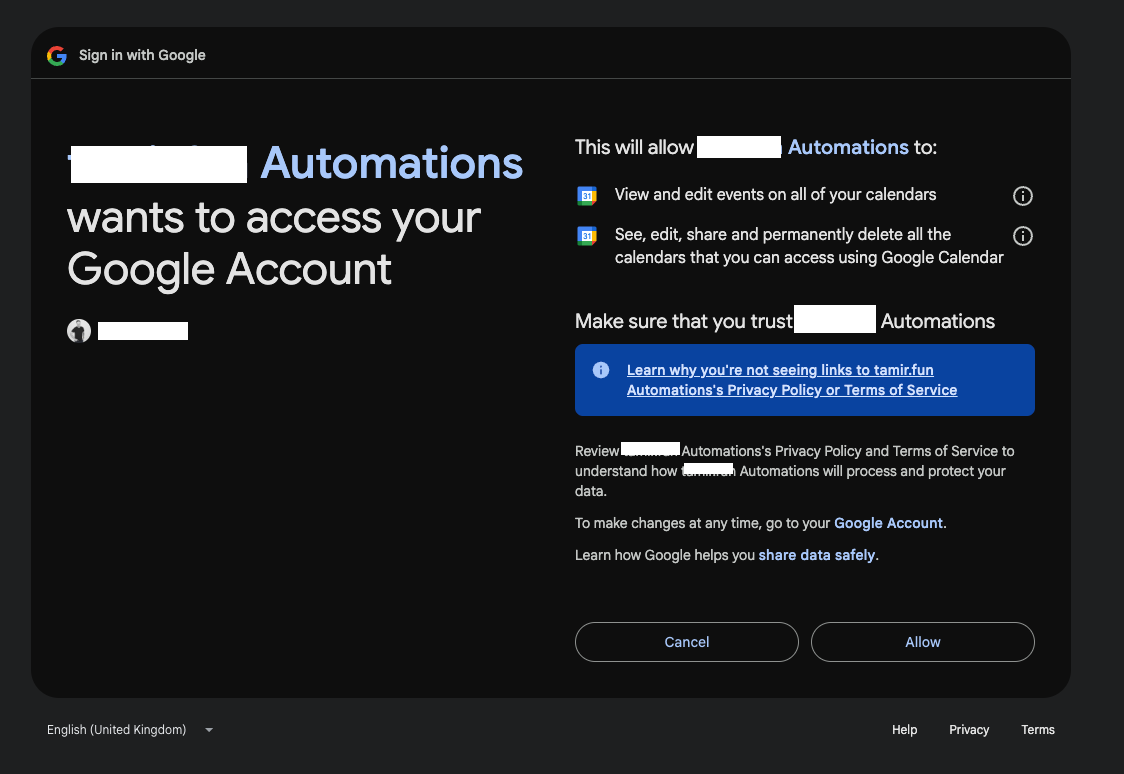
Task: Click the Automations link in permissions heading
Action: 848,147
